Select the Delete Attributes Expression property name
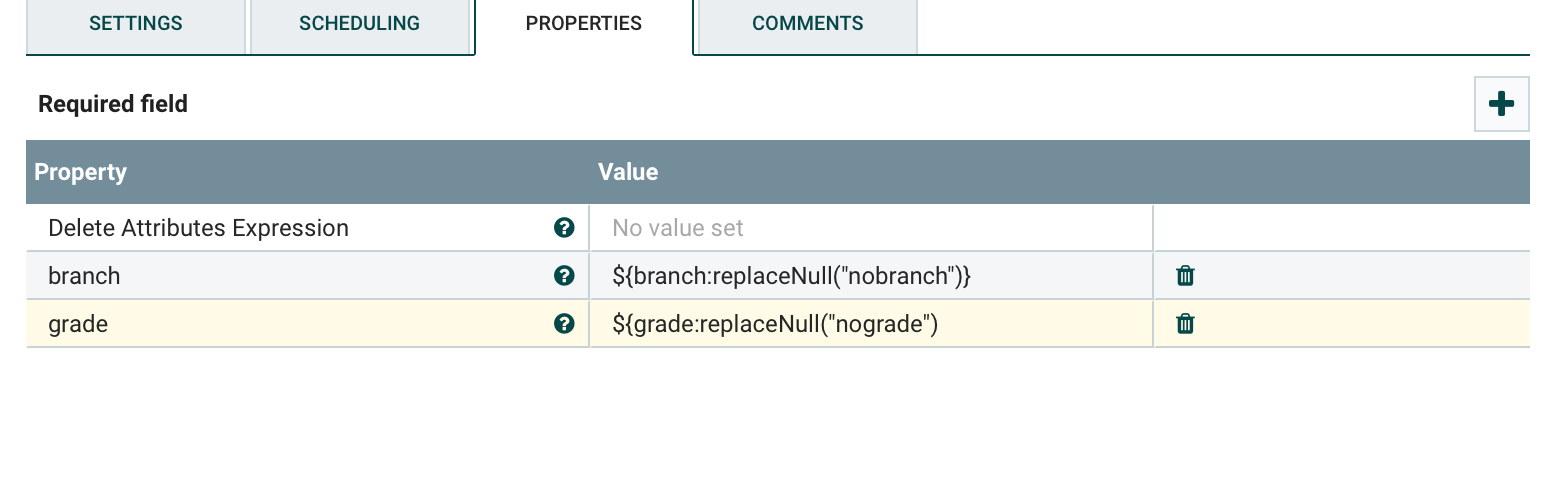Viewport: 1554px width, 490px height. coord(198,228)
